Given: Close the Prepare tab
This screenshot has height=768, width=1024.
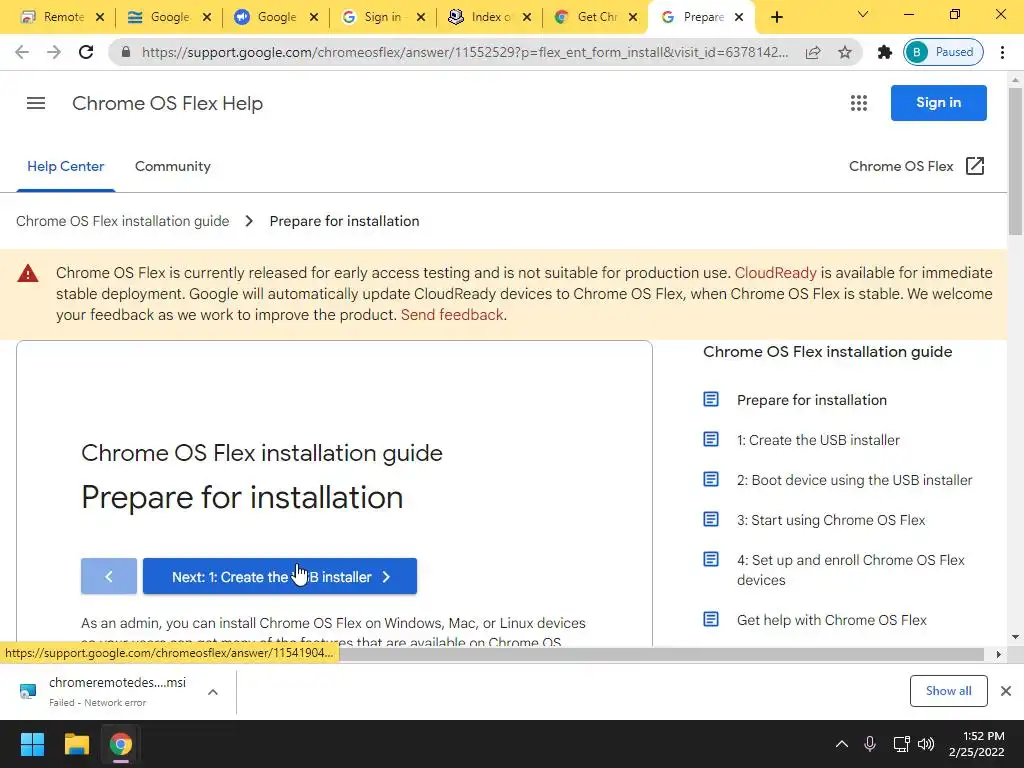Looking at the screenshot, I should (739, 17).
